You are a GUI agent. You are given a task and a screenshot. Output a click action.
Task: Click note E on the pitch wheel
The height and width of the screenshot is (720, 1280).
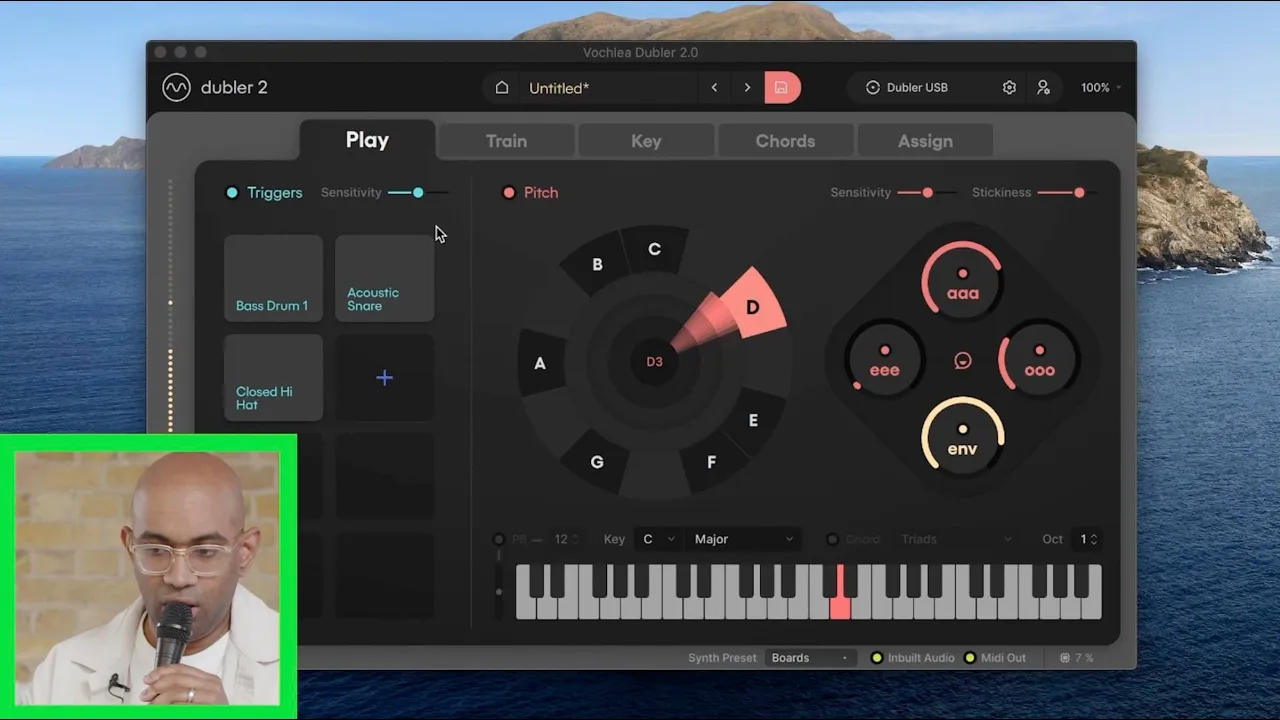[753, 420]
